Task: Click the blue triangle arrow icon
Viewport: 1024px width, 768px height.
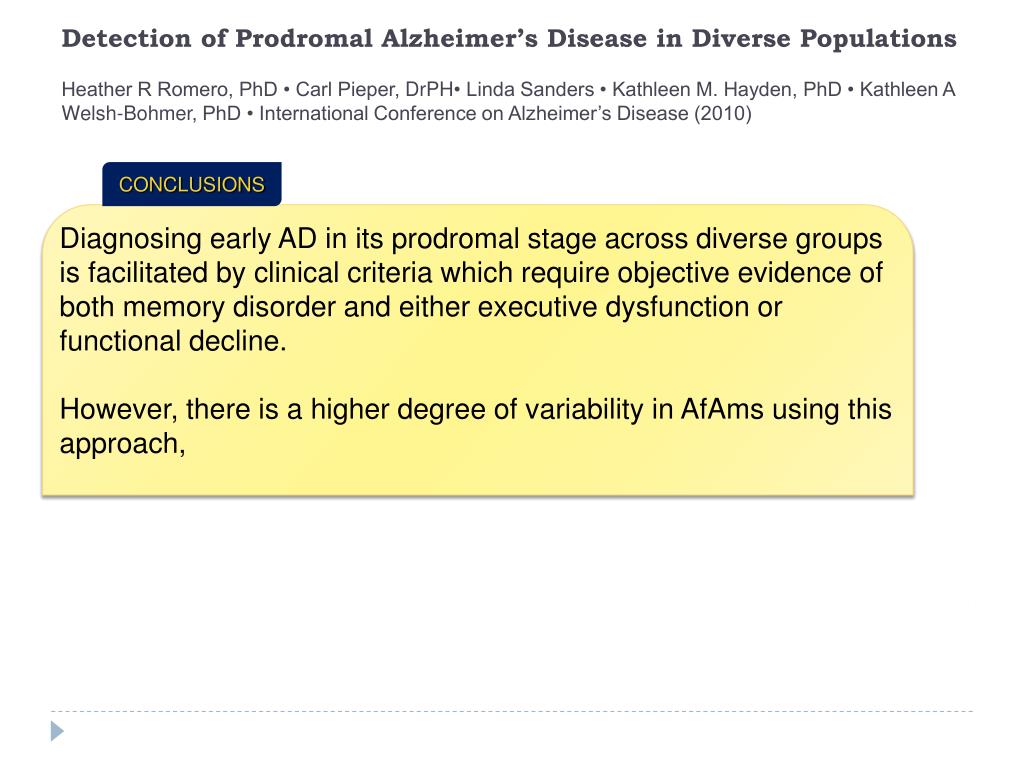Action: click(x=57, y=731)
